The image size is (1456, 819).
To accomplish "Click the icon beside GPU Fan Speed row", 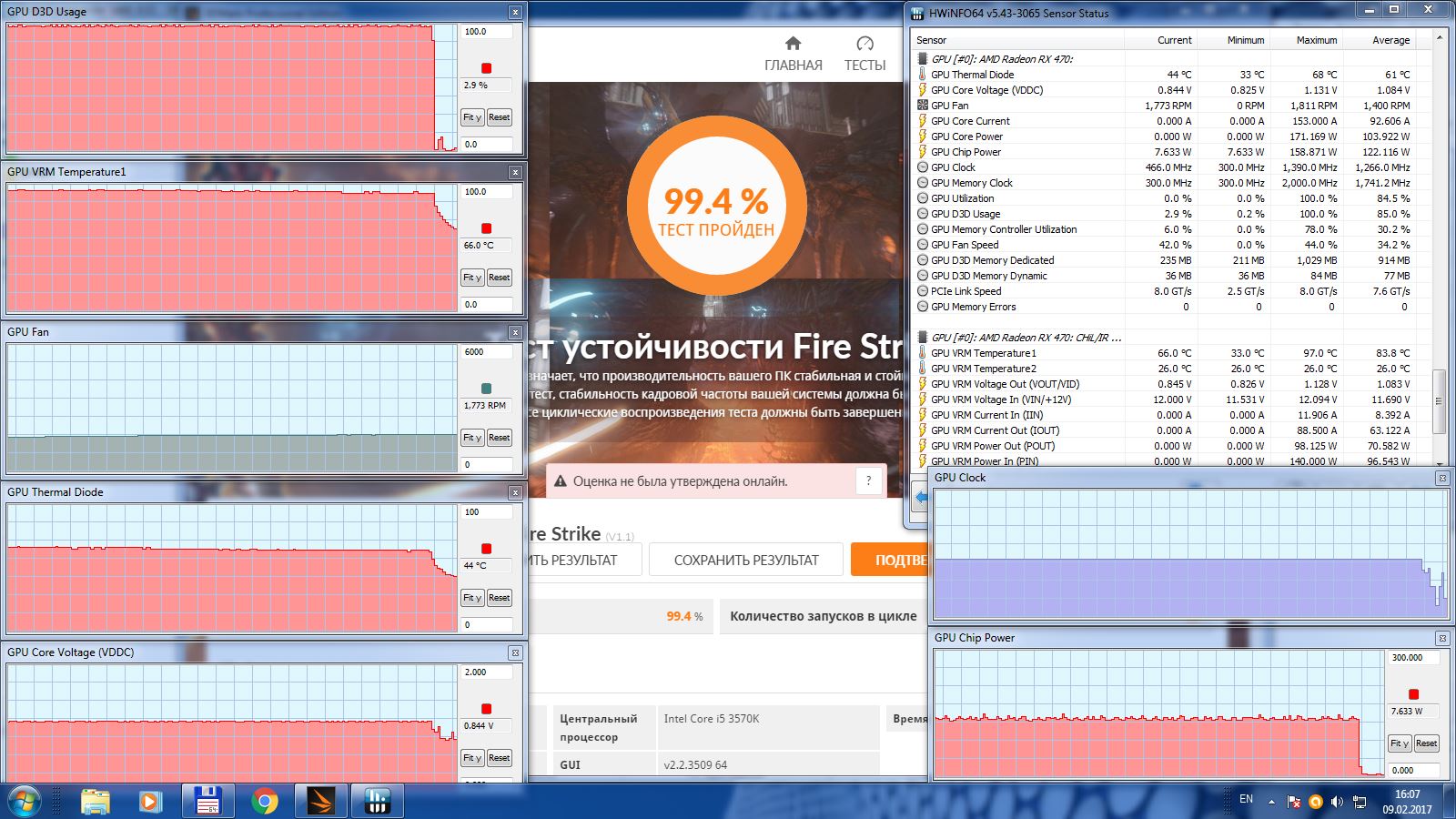I will (x=922, y=245).
